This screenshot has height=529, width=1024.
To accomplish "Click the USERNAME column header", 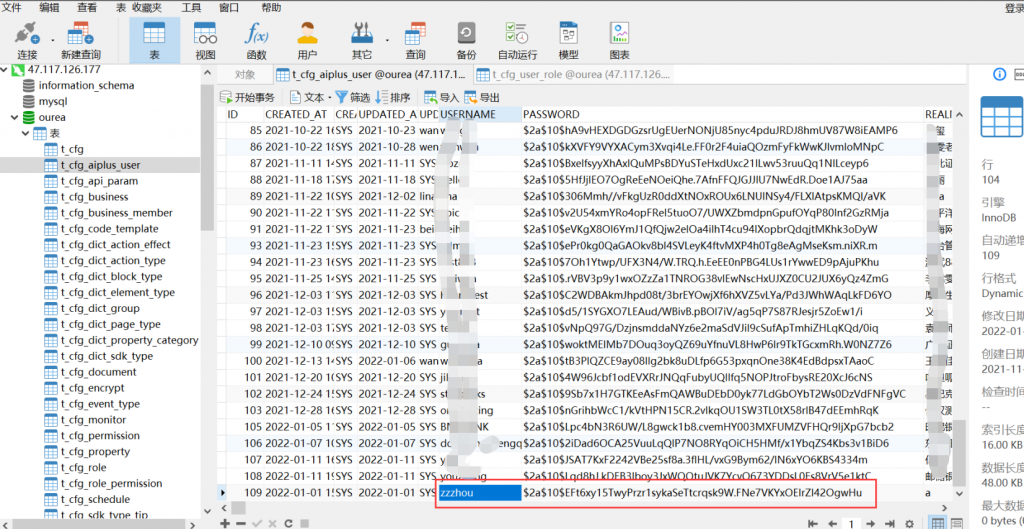I will coord(480,114).
